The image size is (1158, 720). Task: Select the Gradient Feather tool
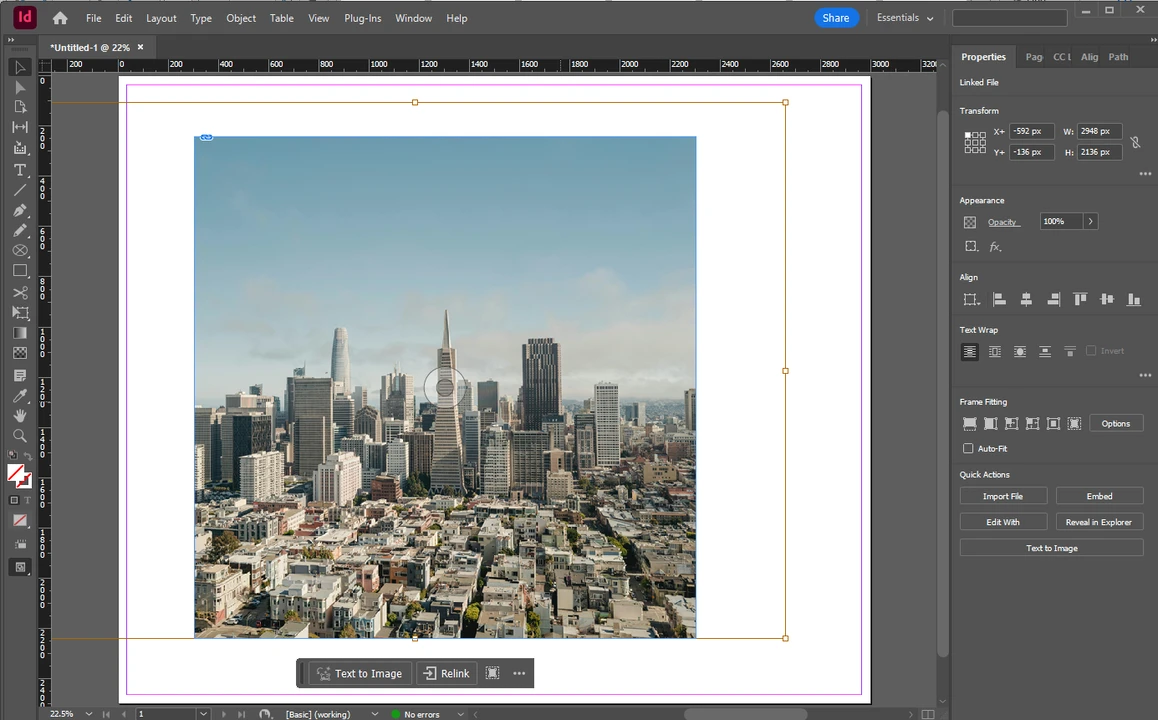click(20, 353)
